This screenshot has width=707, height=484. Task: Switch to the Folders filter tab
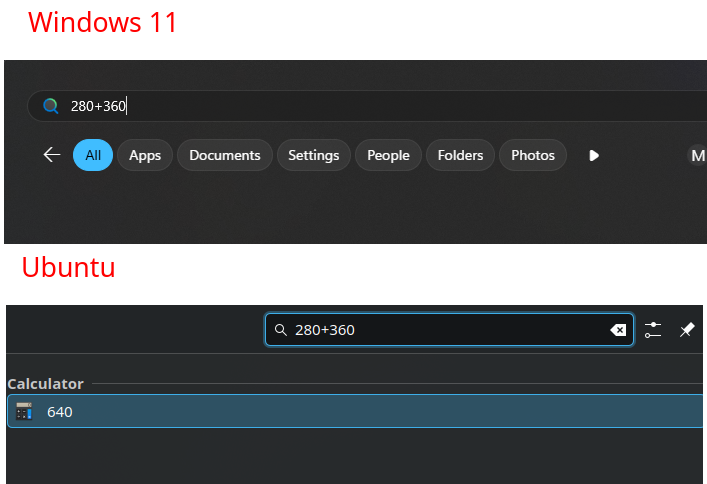(460, 155)
